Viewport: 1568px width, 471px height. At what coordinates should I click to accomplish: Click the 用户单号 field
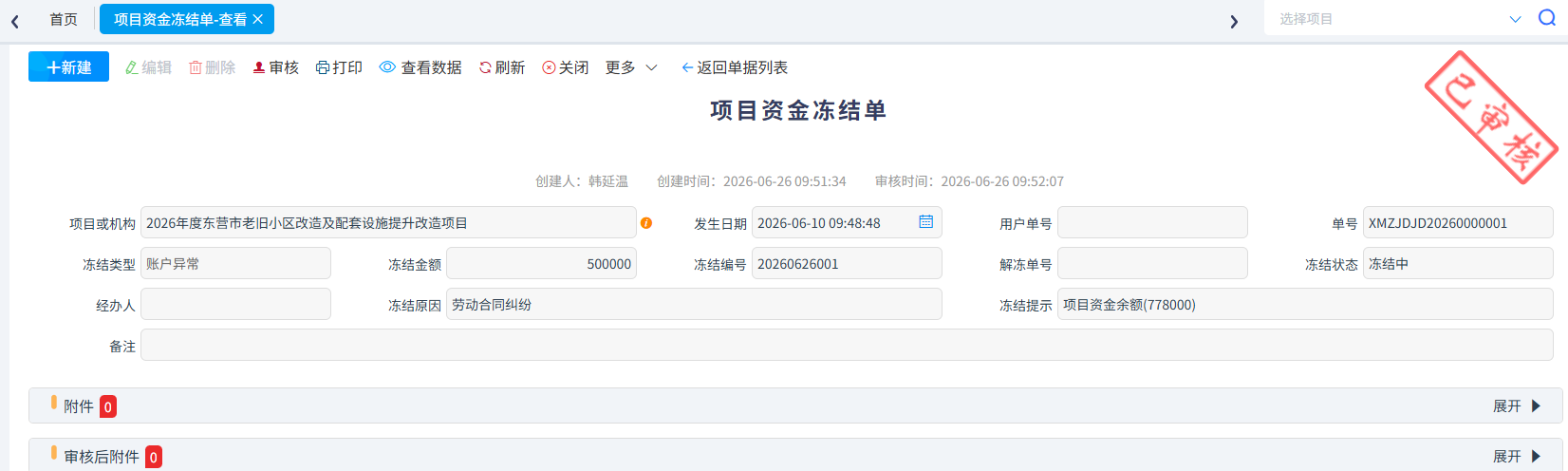point(1152,222)
